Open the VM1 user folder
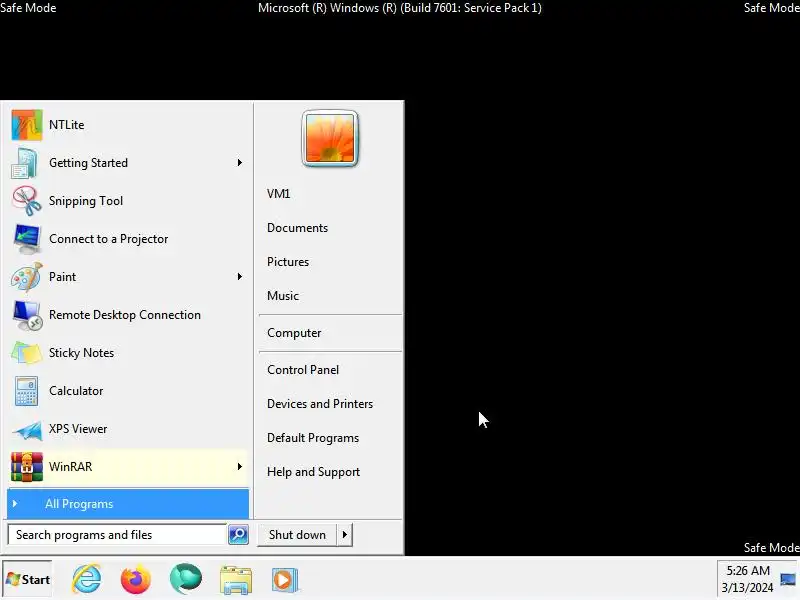Screen dimensions: 800x600 [x=279, y=194]
